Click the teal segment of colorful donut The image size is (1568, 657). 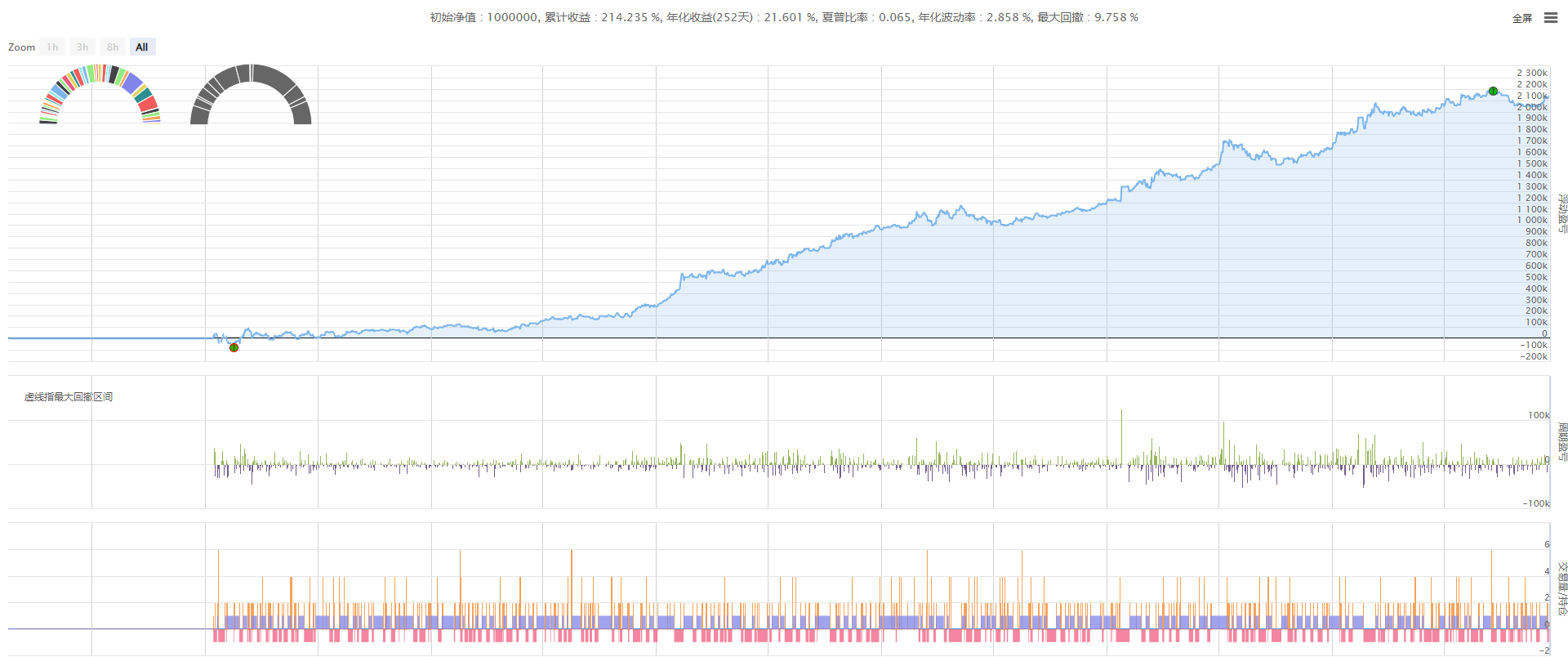click(143, 95)
